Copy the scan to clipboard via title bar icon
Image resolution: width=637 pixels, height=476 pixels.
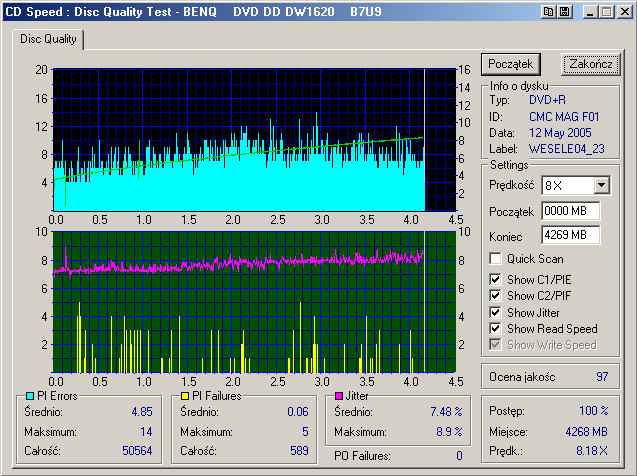point(548,12)
